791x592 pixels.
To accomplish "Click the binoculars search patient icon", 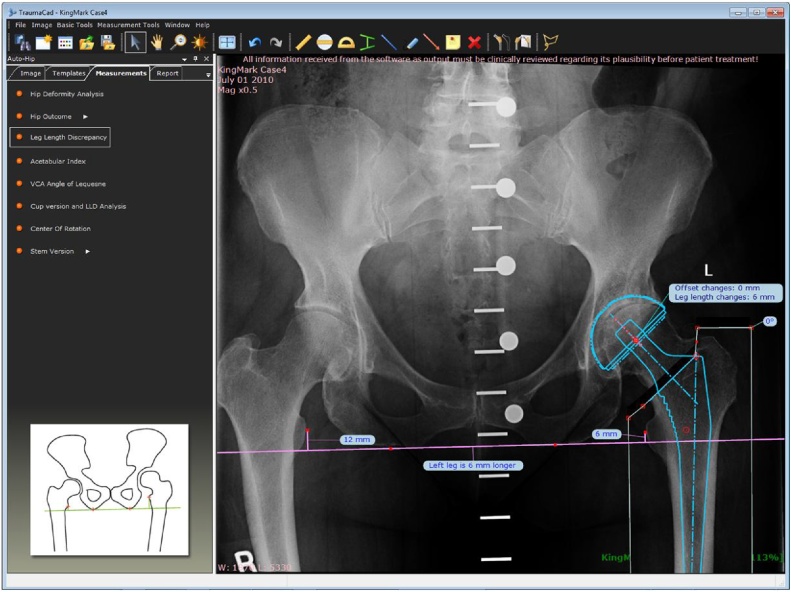I will click(22, 43).
